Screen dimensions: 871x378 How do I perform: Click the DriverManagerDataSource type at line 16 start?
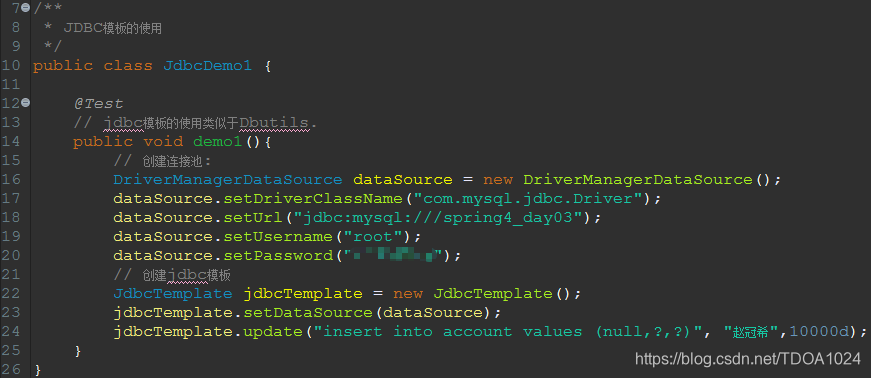[x=228, y=180]
